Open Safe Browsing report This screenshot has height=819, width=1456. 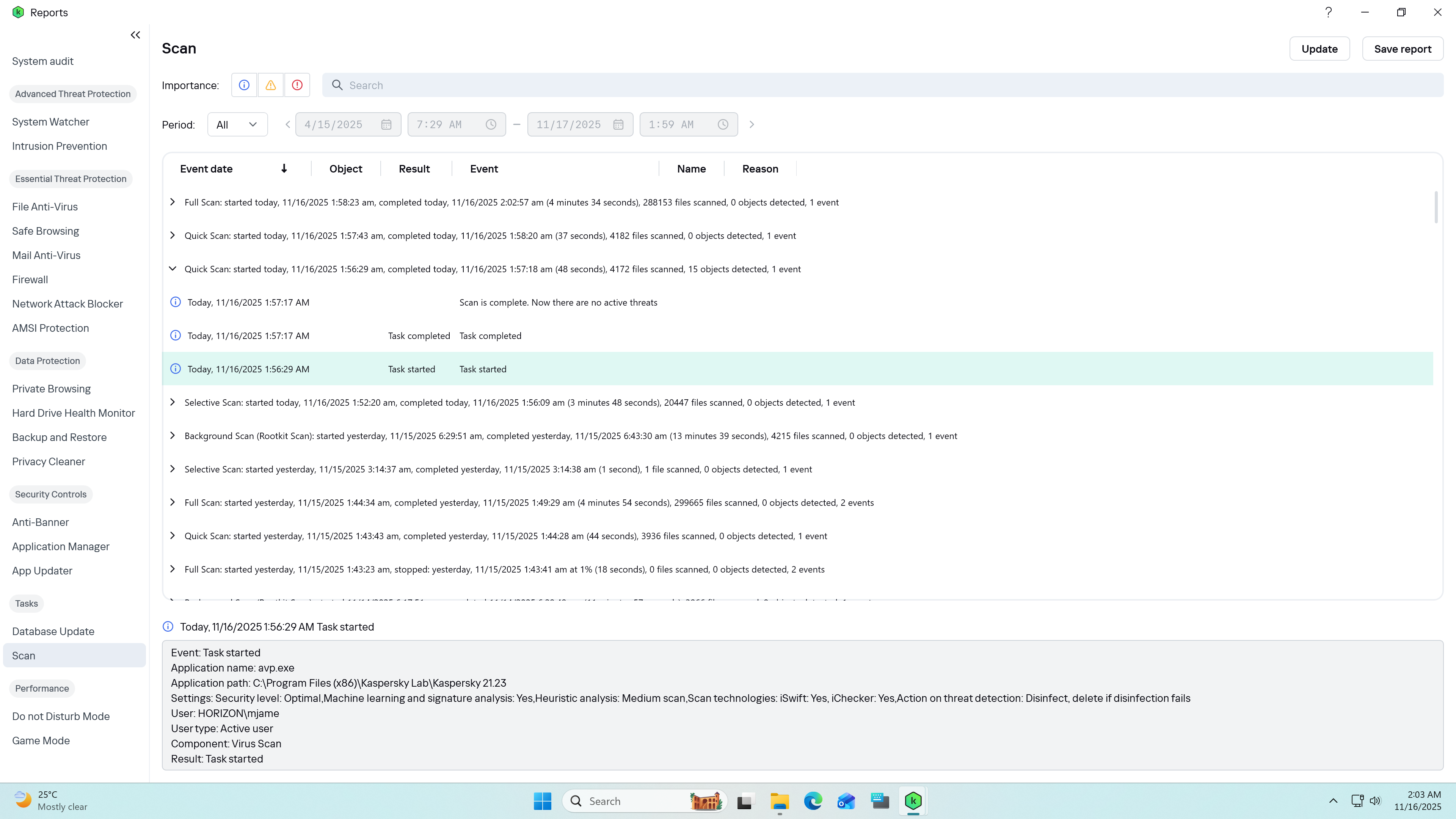46,231
